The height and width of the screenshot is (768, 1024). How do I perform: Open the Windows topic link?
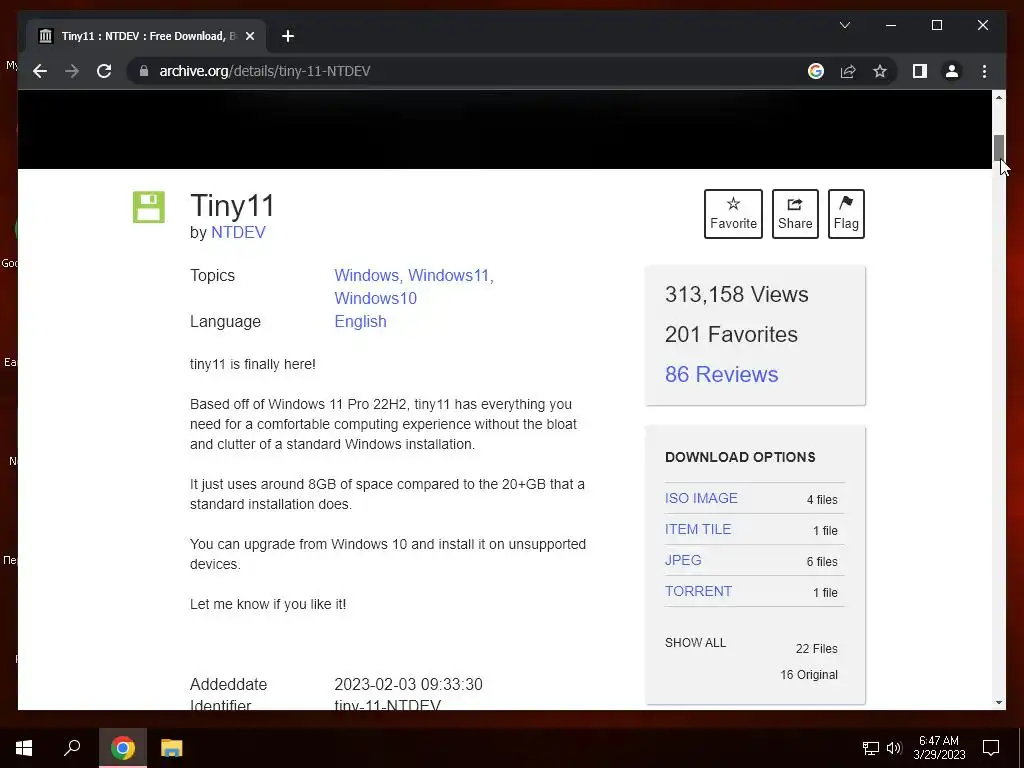pyautogui.click(x=366, y=276)
